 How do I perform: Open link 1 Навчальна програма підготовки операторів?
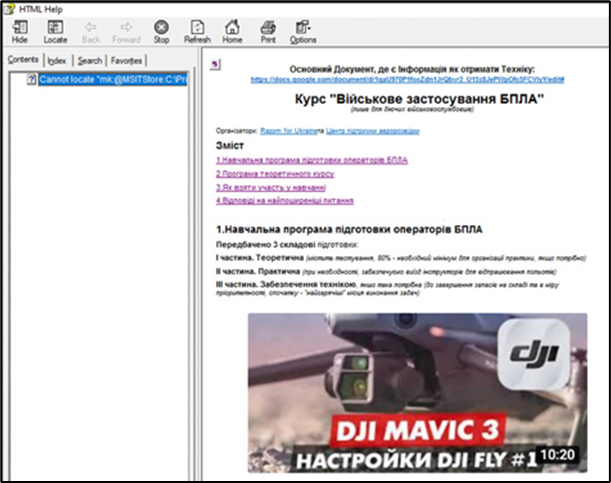[x=312, y=160]
